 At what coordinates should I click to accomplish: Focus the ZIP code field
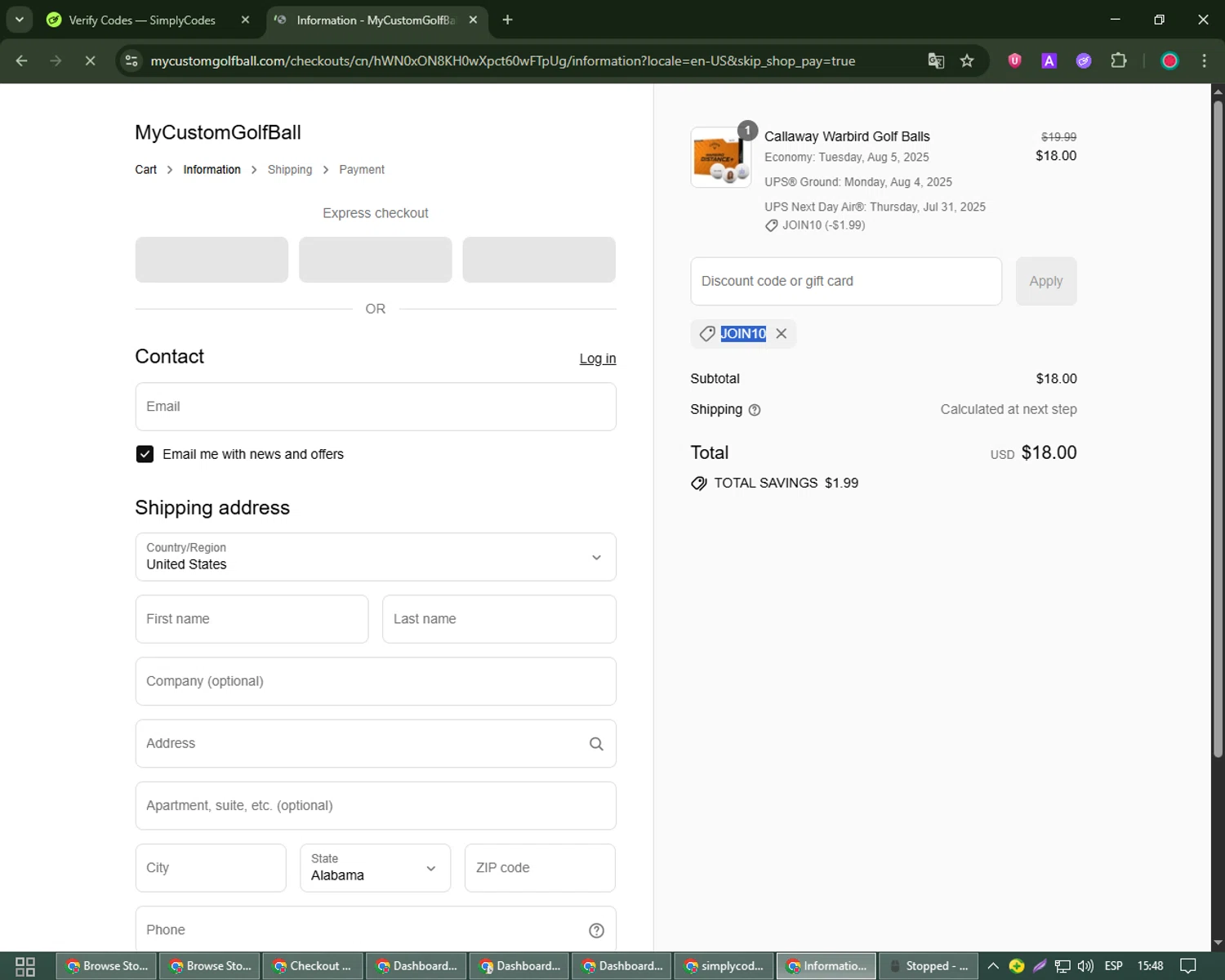tap(540, 868)
